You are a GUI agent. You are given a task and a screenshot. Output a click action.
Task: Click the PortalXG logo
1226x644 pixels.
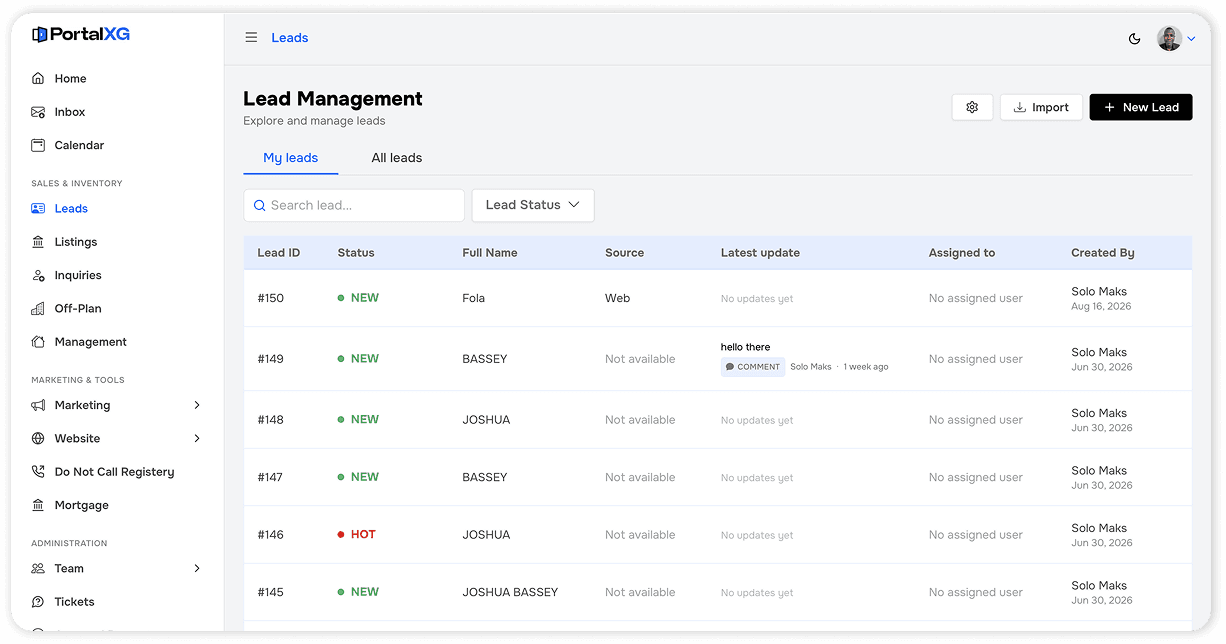point(81,35)
